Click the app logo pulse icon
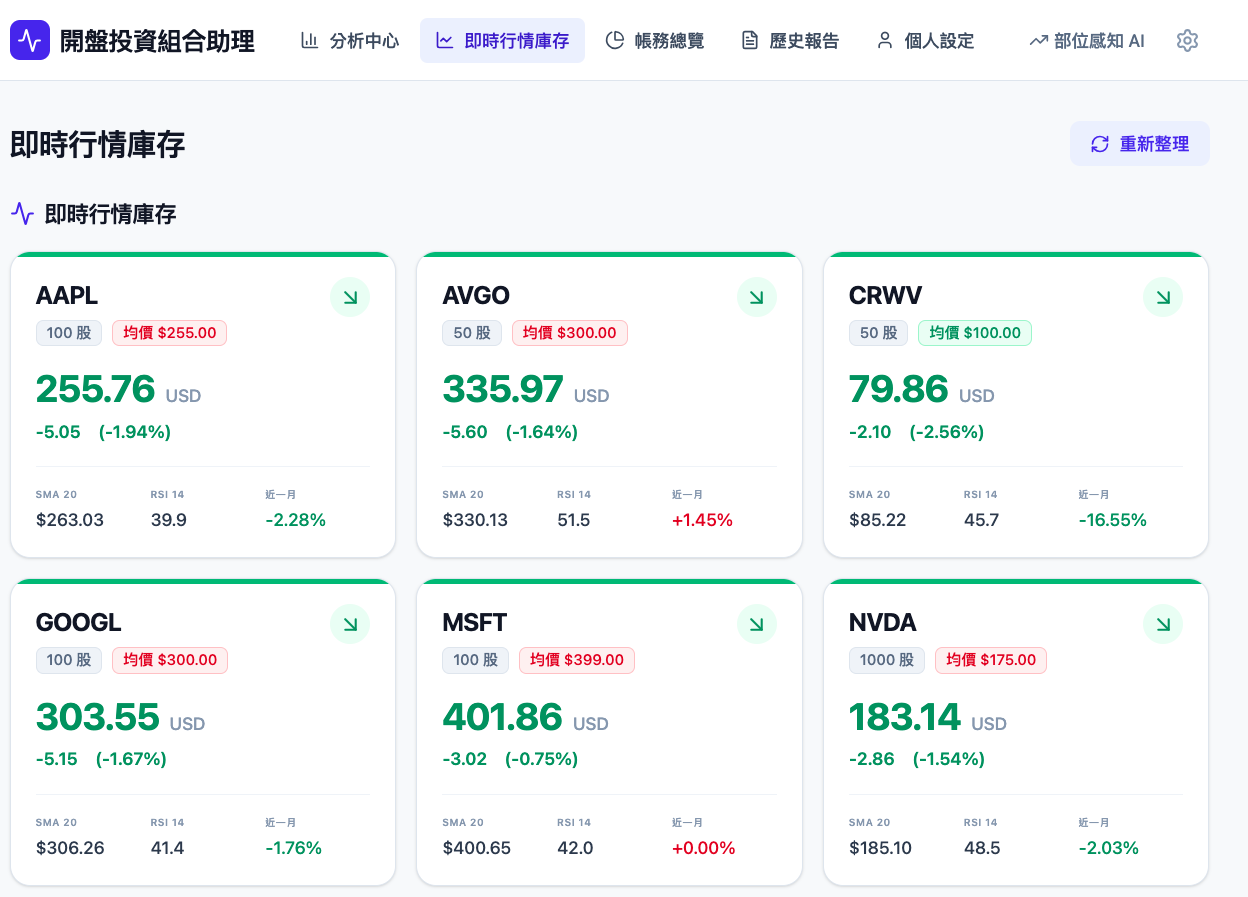Screen dimensions: 1248x897 (30, 40)
